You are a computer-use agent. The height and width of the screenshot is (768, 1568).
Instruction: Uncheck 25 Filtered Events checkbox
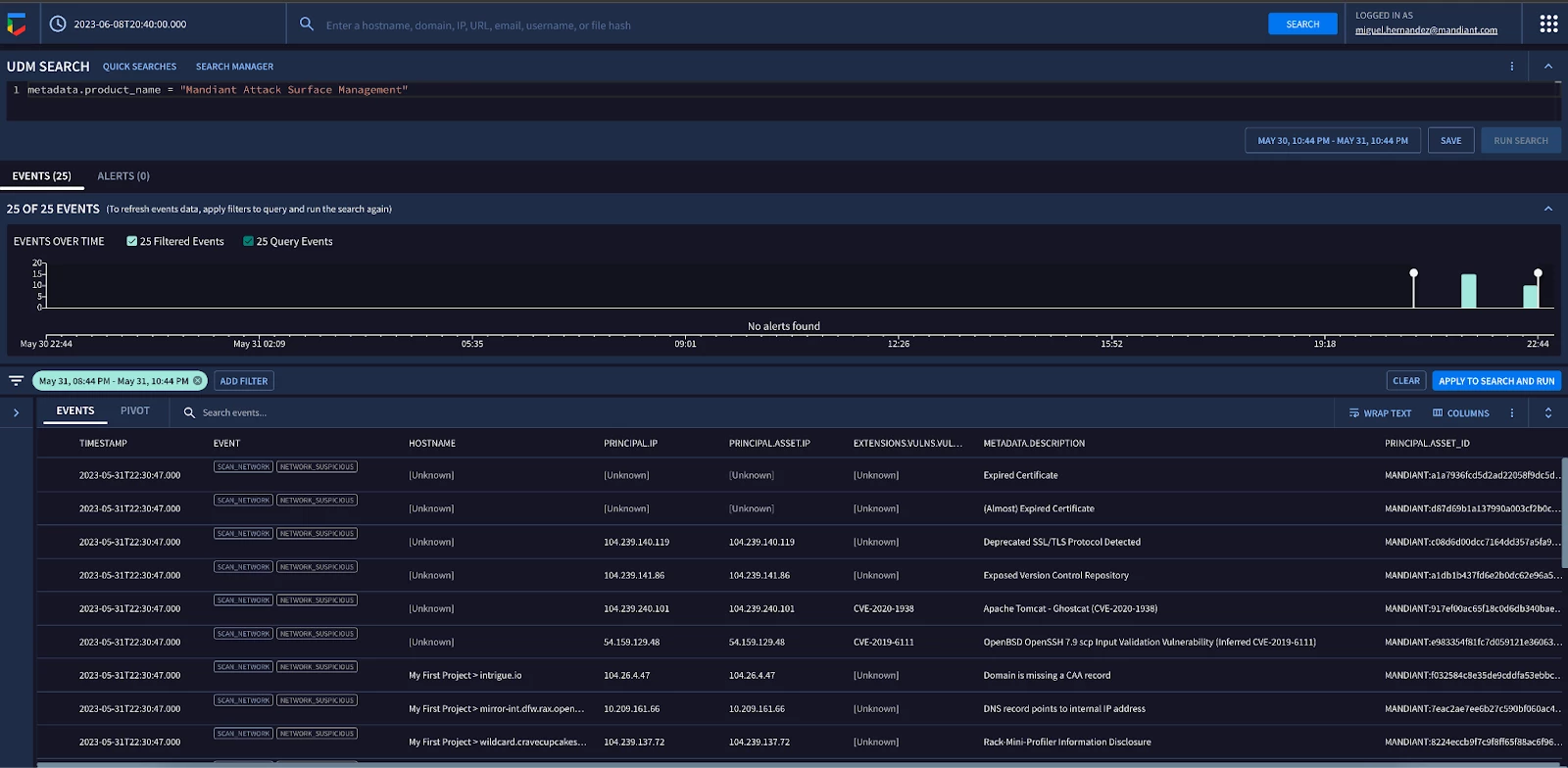(x=131, y=241)
